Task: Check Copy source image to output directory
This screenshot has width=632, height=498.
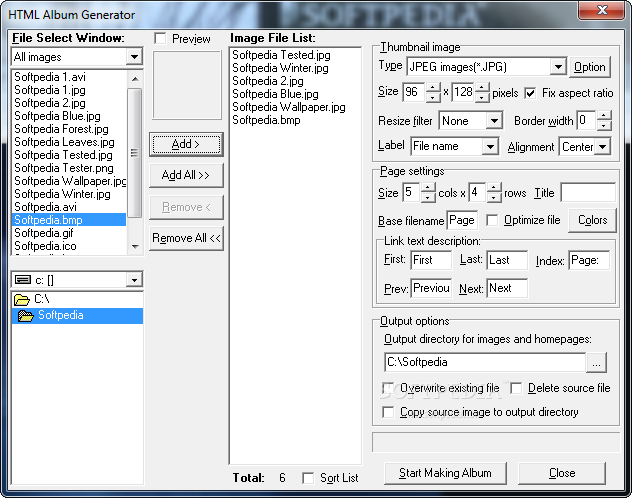Action: pos(388,412)
